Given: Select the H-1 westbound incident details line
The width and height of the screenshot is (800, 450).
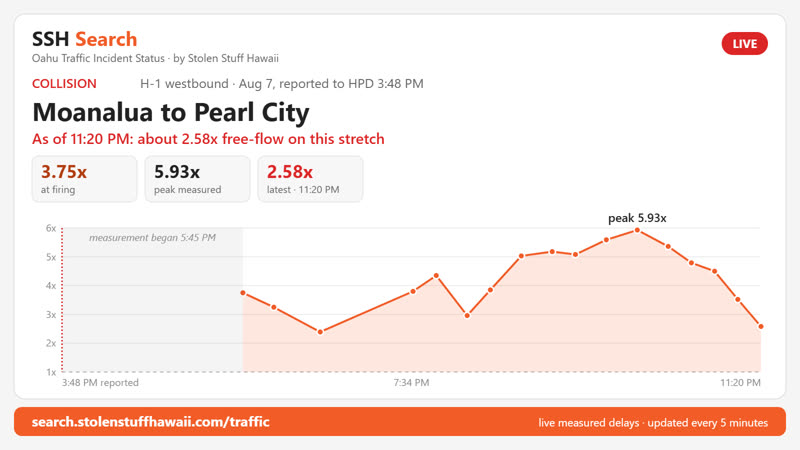Looking at the screenshot, I should [x=282, y=84].
